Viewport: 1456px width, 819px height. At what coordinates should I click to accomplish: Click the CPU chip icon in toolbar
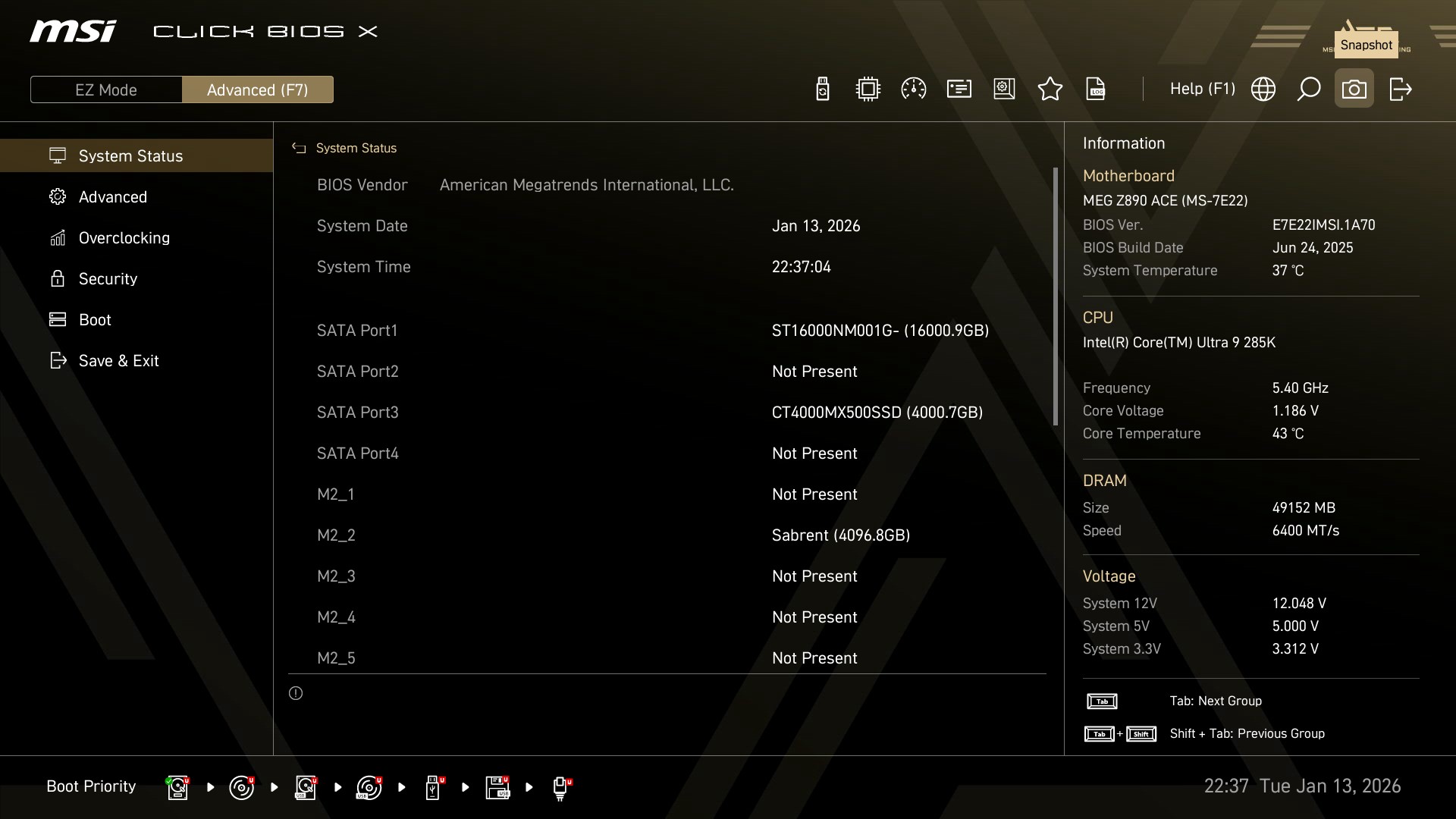click(868, 89)
